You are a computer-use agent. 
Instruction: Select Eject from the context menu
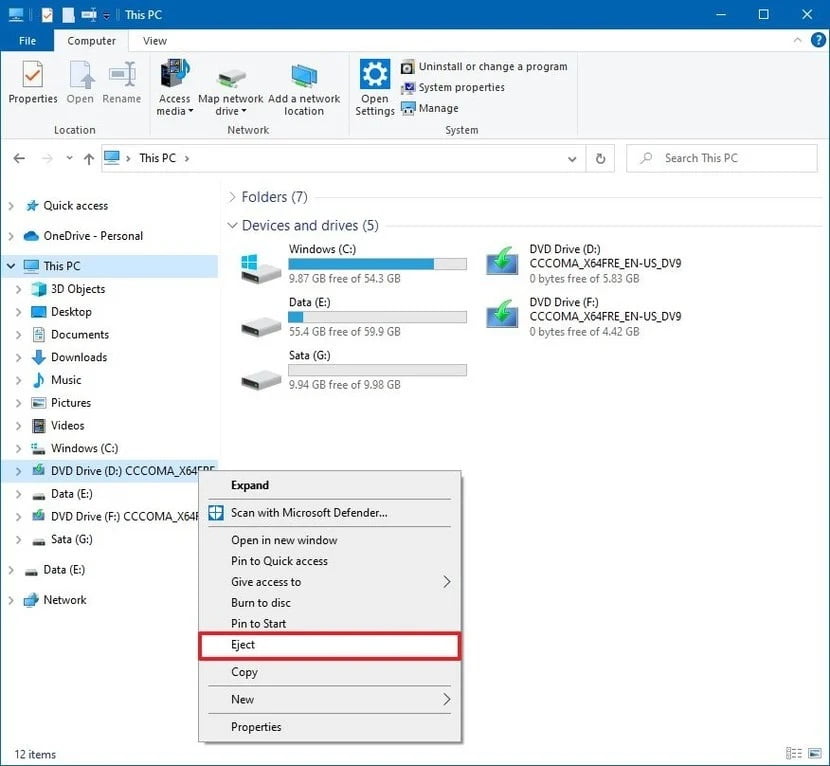[x=243, y=645]
